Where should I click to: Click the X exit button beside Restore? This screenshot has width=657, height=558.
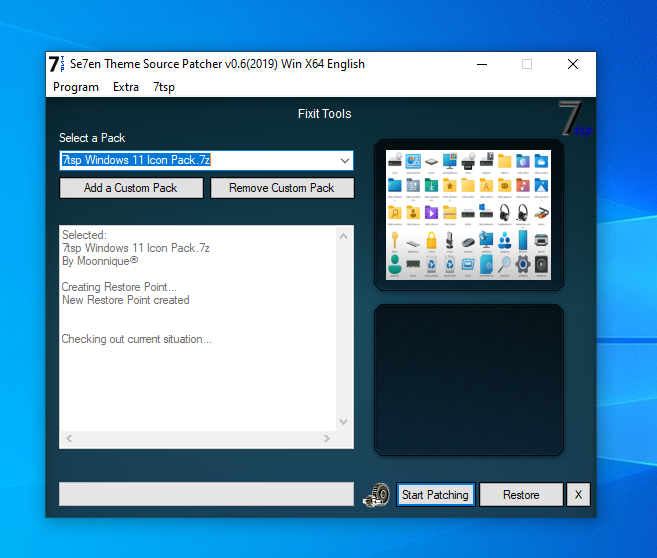(578, 495)
